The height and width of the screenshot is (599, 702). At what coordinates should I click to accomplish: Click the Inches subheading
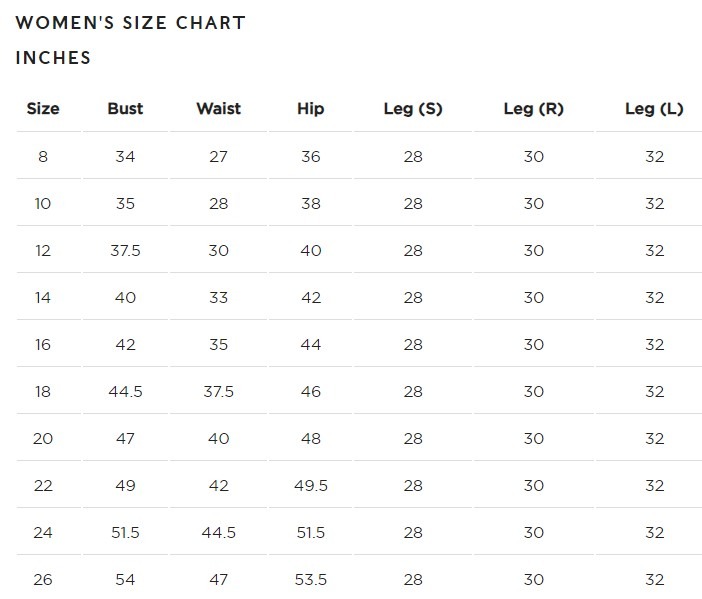click(53, 58)
